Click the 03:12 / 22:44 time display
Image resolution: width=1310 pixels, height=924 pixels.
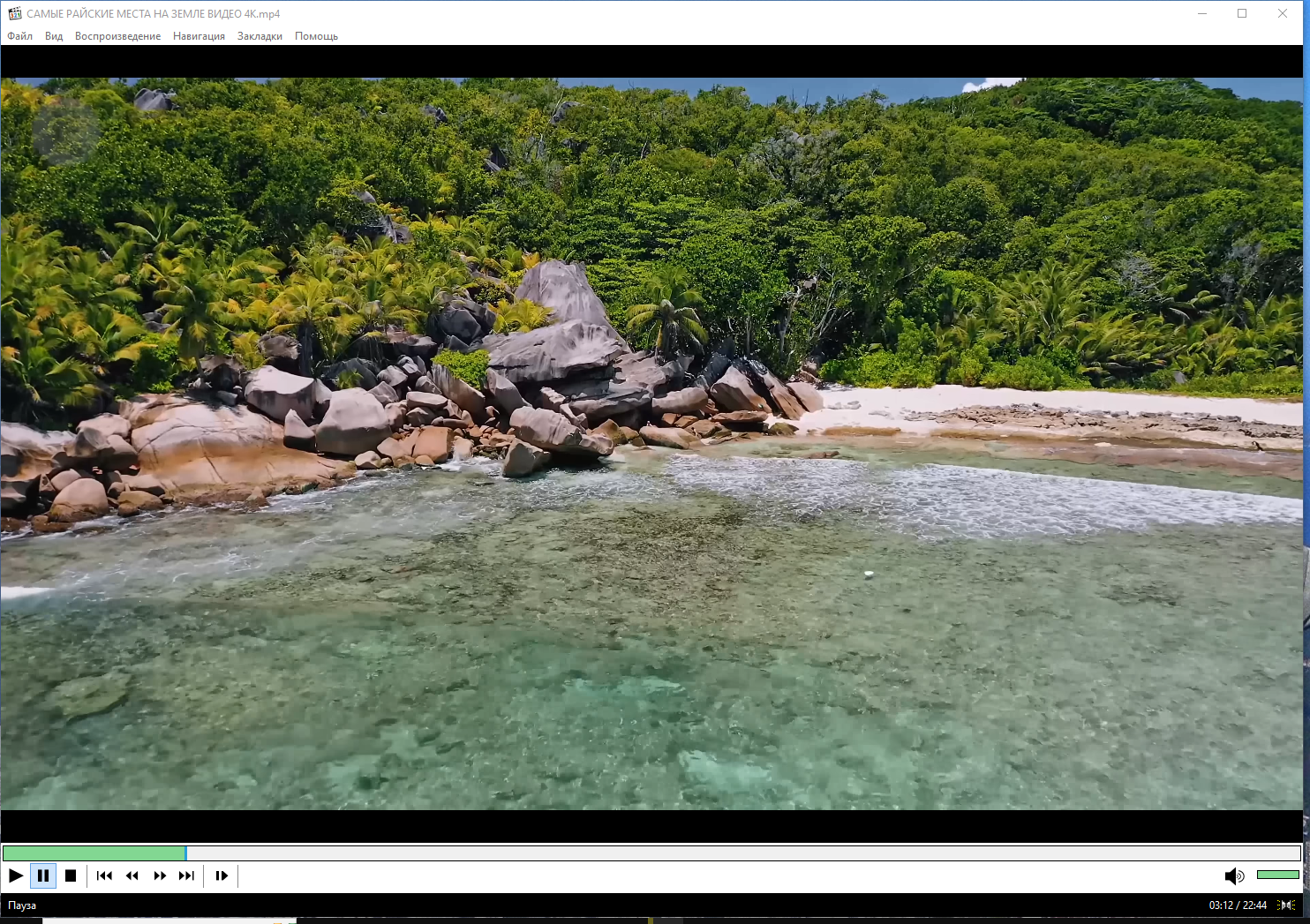[1238, 905]
